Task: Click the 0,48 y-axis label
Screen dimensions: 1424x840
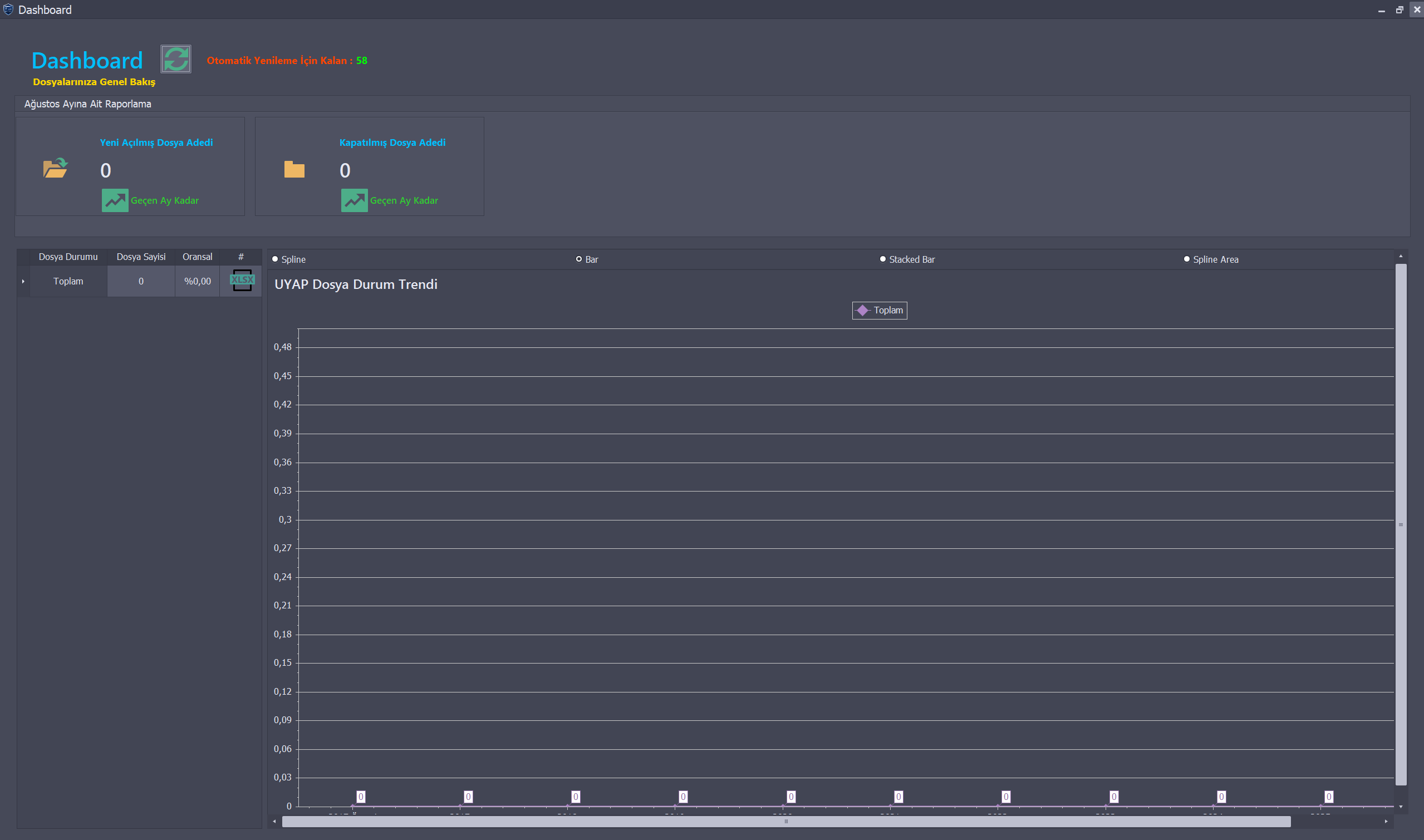Action: pos(282,347)
